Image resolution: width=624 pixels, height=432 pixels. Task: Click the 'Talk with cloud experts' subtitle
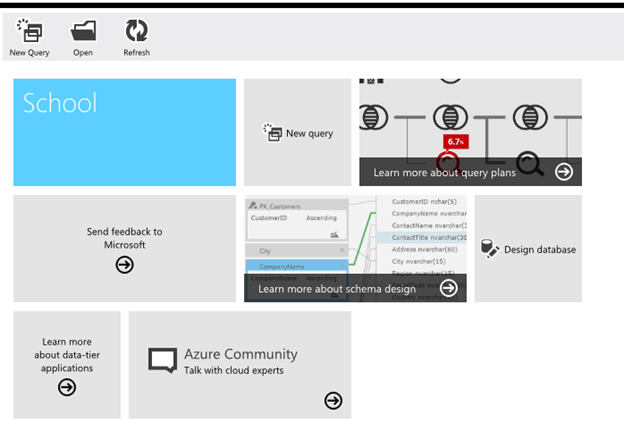click(233, 371)
